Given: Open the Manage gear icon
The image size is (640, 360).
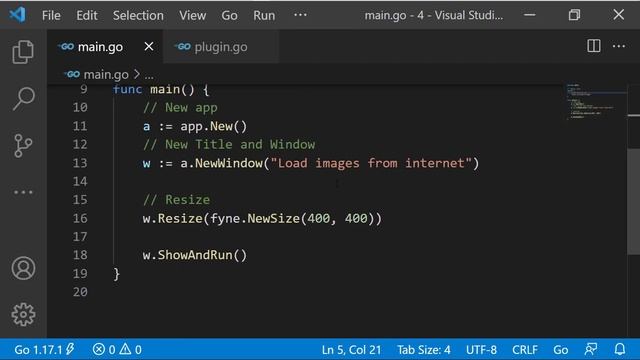Looking at the screenshot, I should click(x=23, y=314).
